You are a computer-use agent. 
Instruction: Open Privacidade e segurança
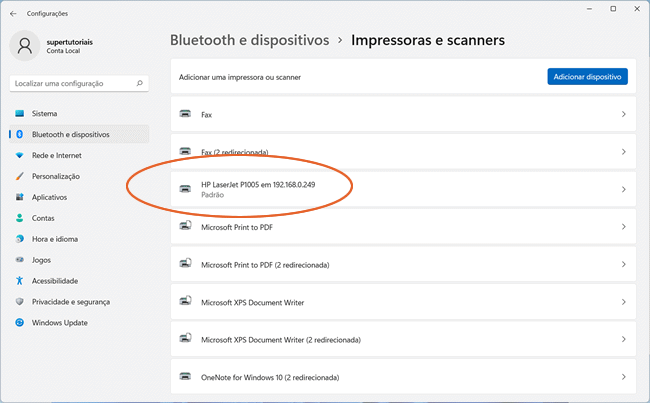(x=70, y=302)
